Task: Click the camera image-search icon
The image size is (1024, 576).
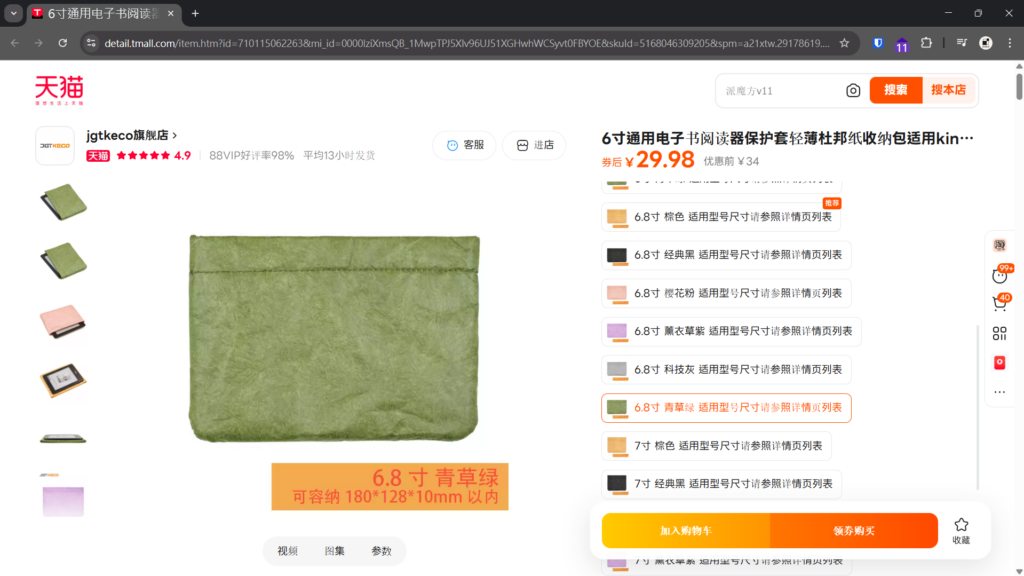Action: (853, 91)
